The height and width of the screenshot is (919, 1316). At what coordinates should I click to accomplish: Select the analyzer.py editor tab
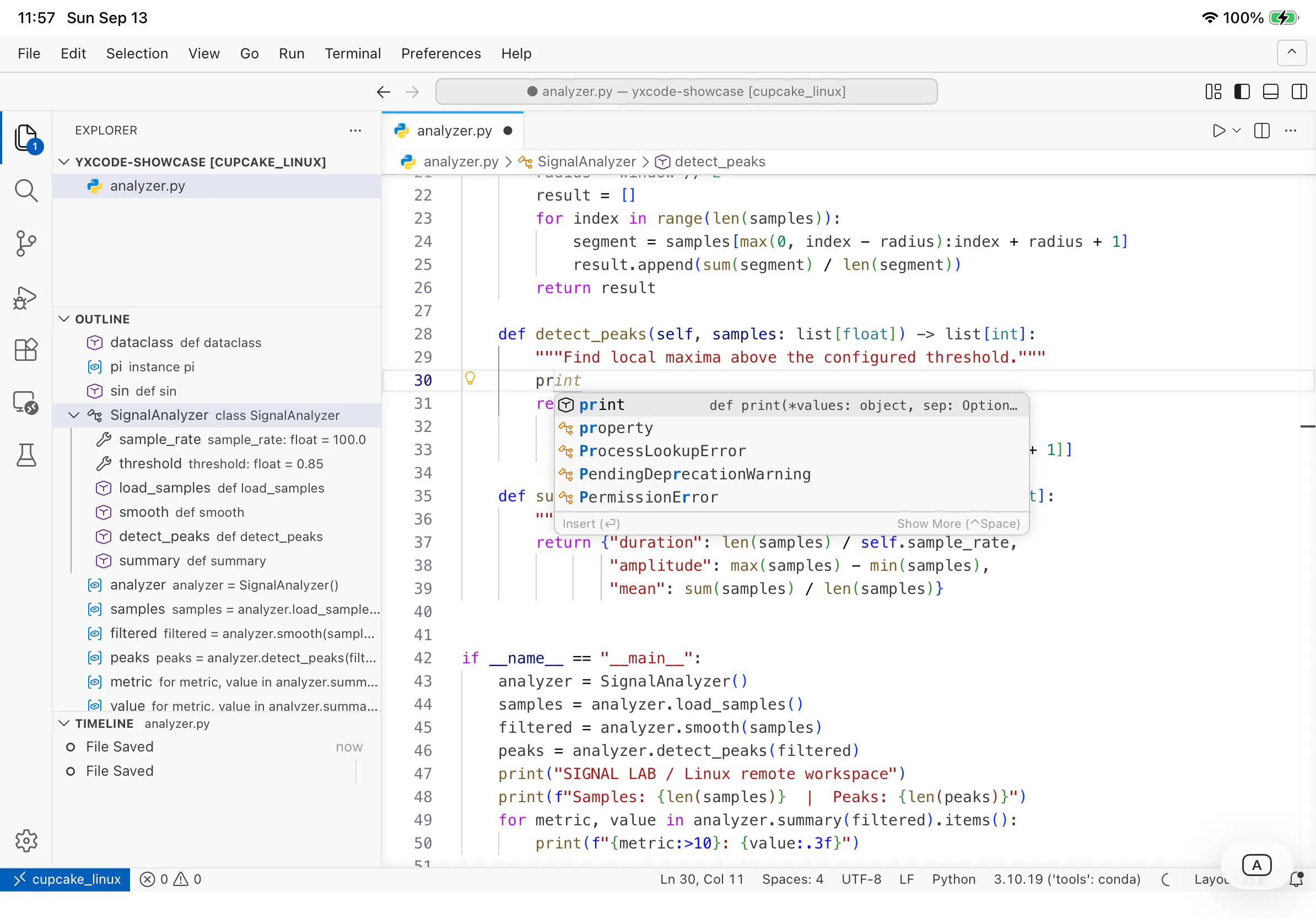[x=453, y=131]
